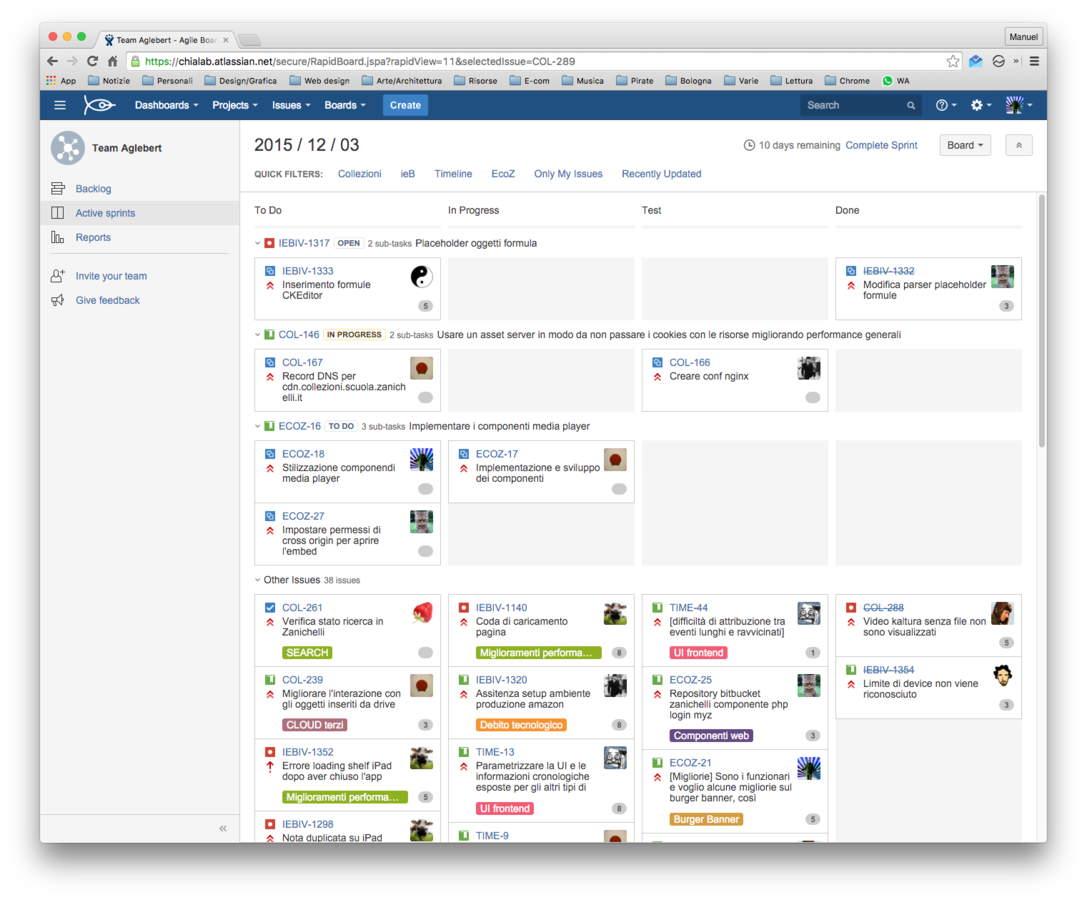
Task: Click the WA bookmark icon
Action: pos(887,80)
